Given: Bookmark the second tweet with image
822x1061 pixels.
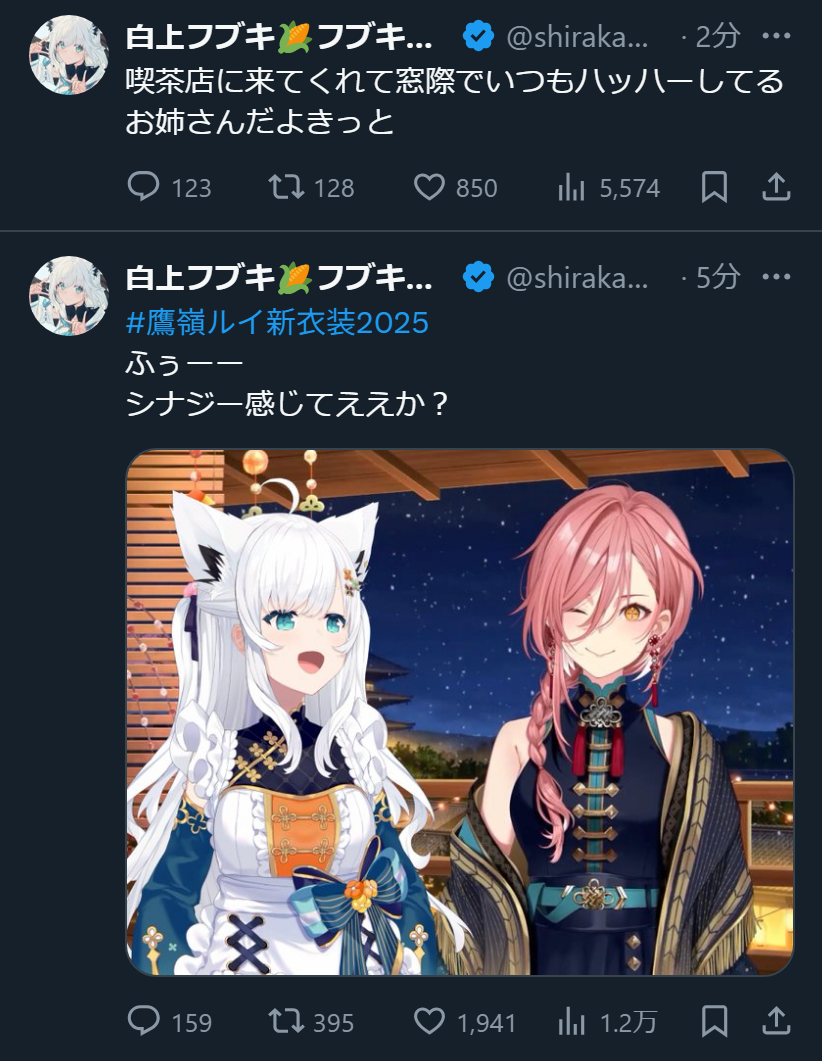Looking at the screenshot, I should (714, 1021).
